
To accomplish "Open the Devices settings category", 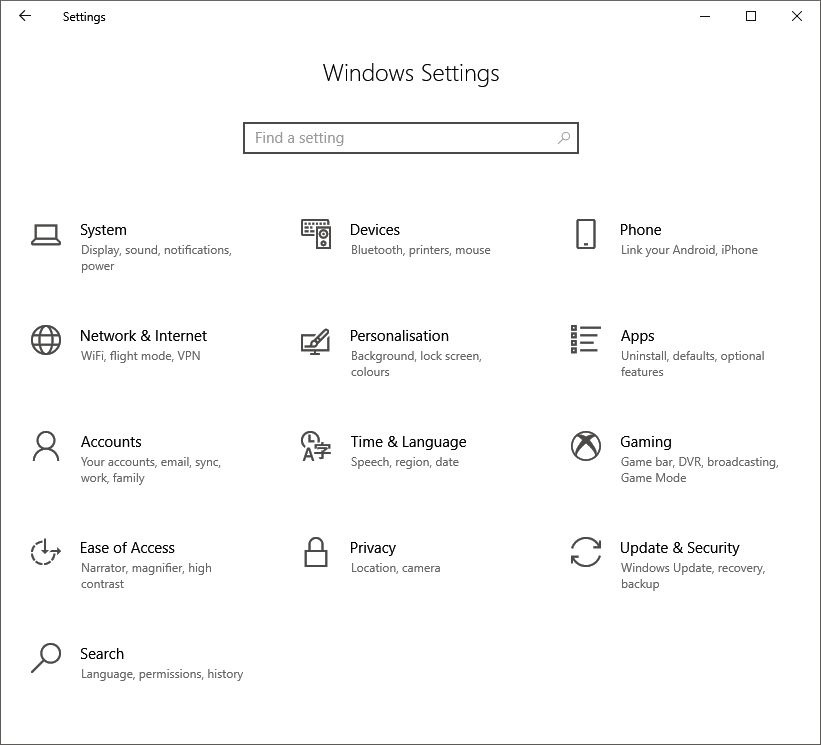I will pyautogui.click(x=375, y=229).
